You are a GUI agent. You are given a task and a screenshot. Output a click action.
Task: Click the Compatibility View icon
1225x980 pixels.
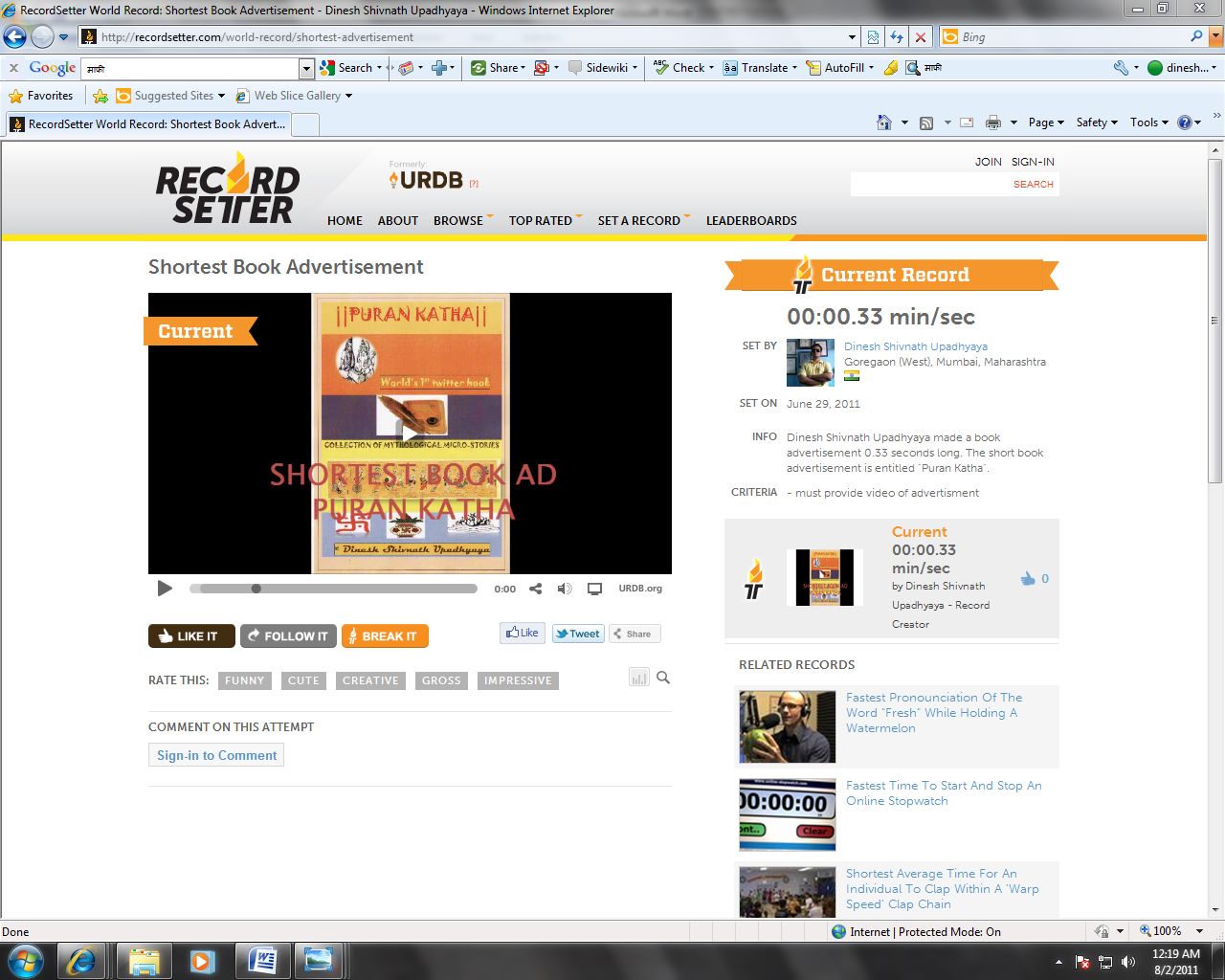(873, 37)
